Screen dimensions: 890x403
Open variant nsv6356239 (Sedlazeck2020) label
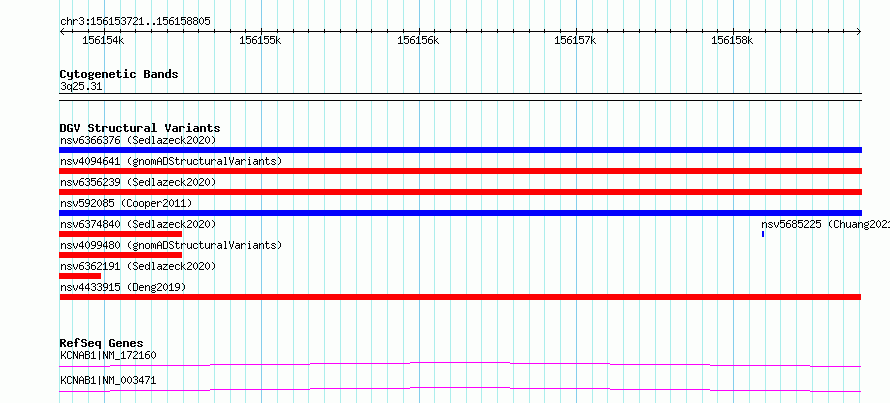click(x=138, y=182)
